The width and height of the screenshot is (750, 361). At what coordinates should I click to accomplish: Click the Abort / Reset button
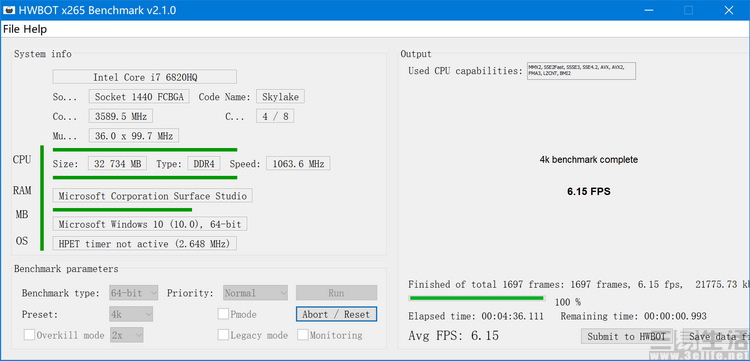pyautogui.click(x=336, y=314)
